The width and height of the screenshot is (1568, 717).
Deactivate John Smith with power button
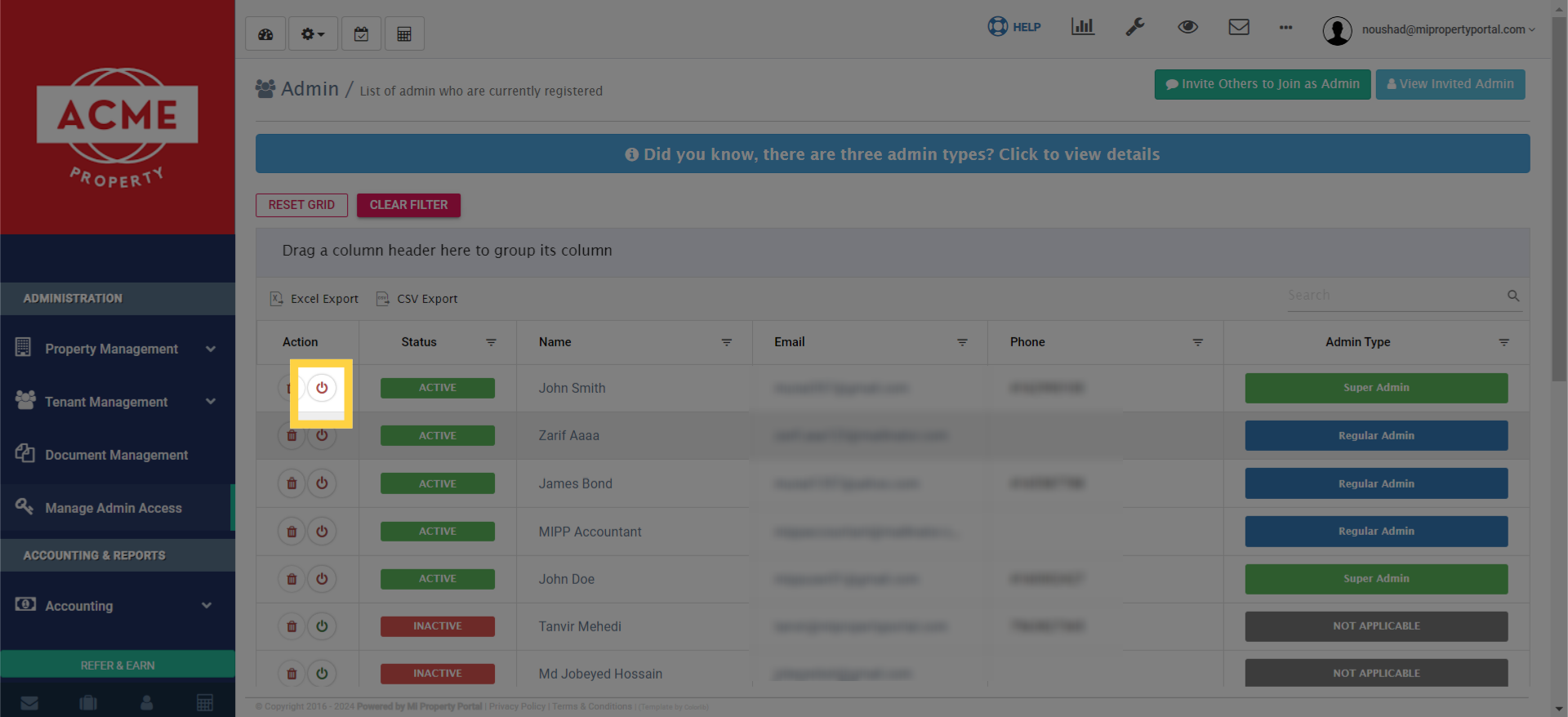coord(322,388)
